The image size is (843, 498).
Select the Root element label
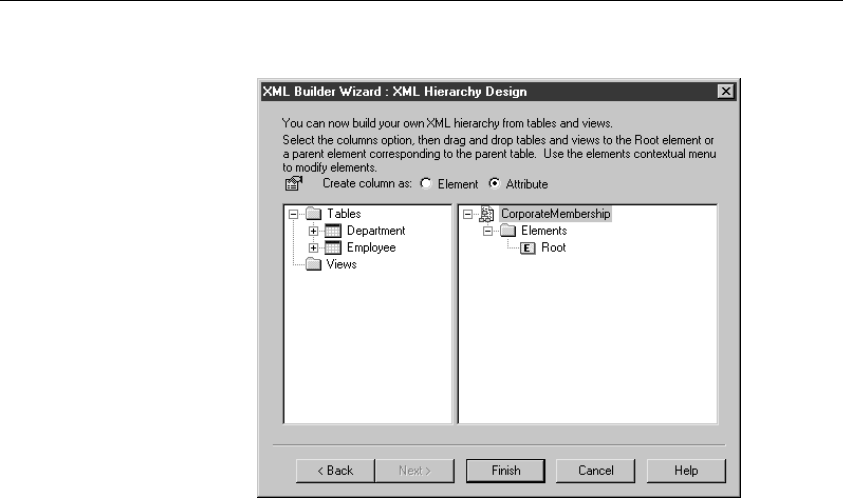pyautogui.click(x=553, y=247)
